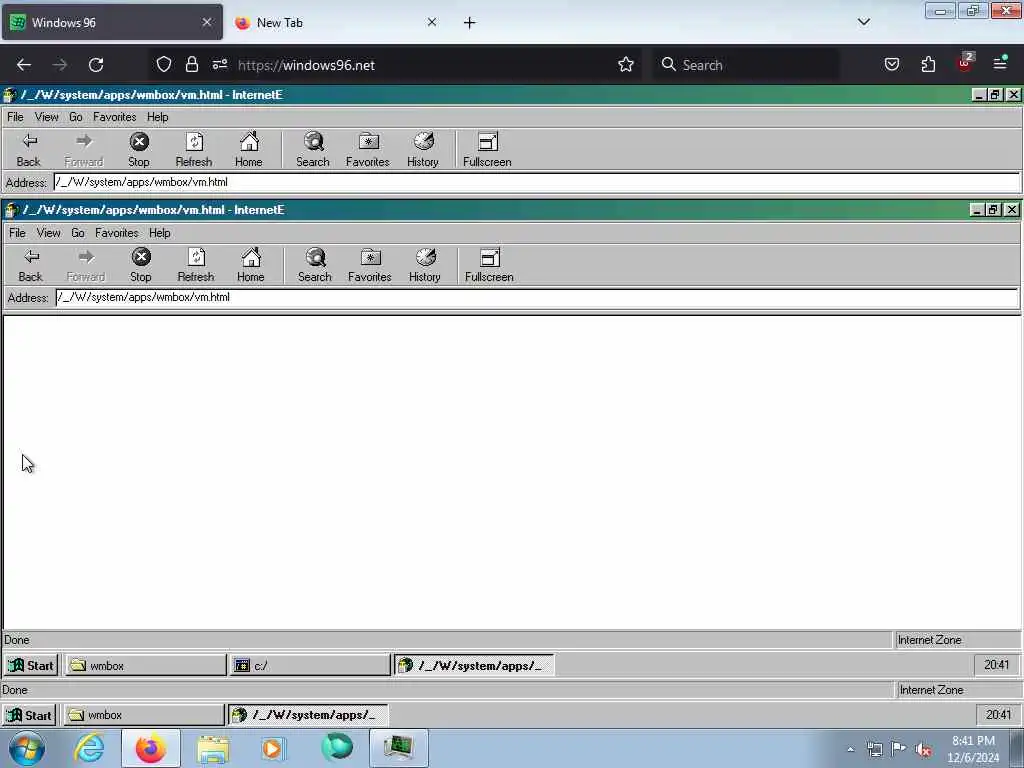
Task: Open site permissions icon in URL bar
Action: click(219, 64)
